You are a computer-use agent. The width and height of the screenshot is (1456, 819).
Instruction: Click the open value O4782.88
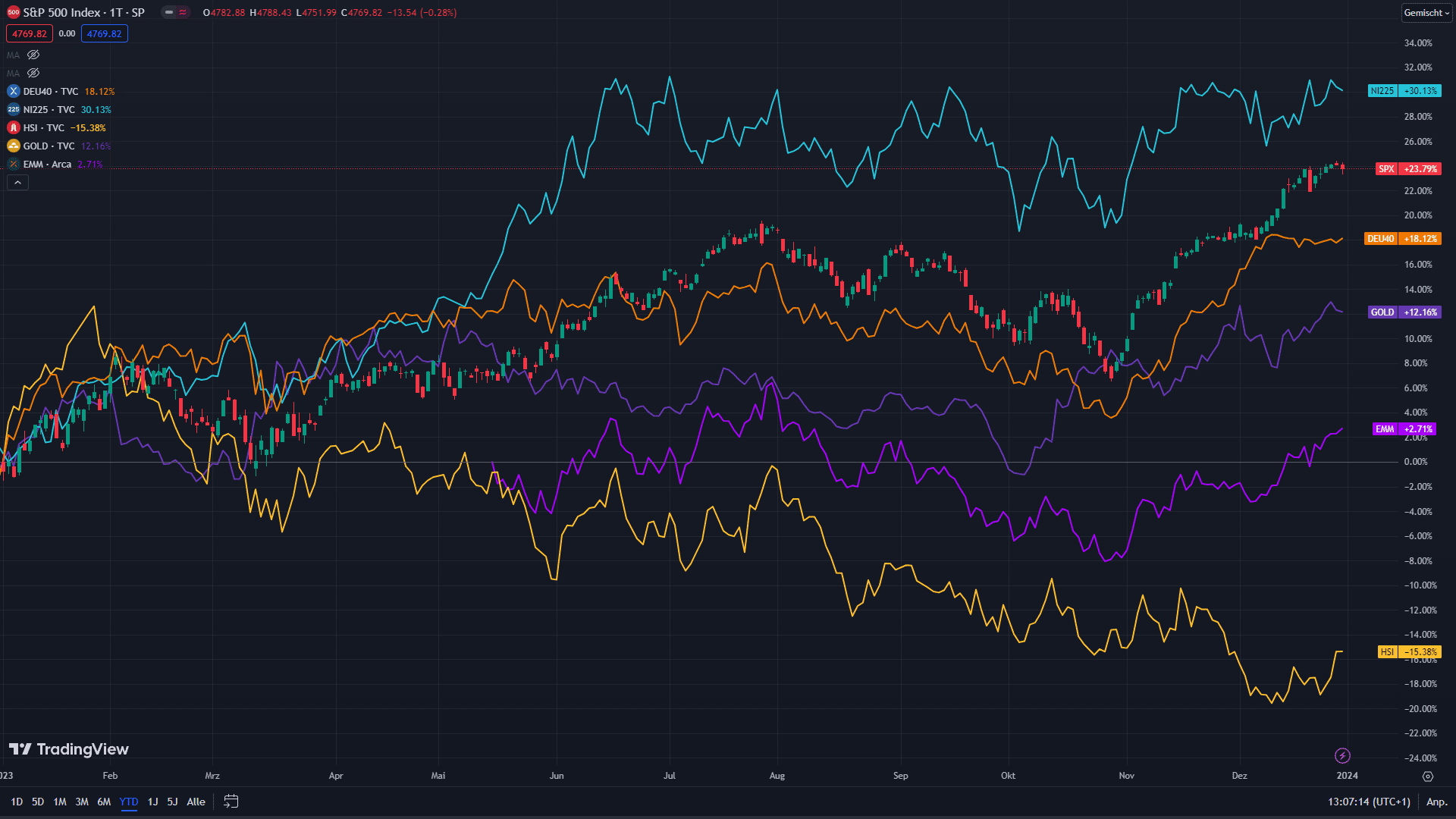tap(224, 12)
